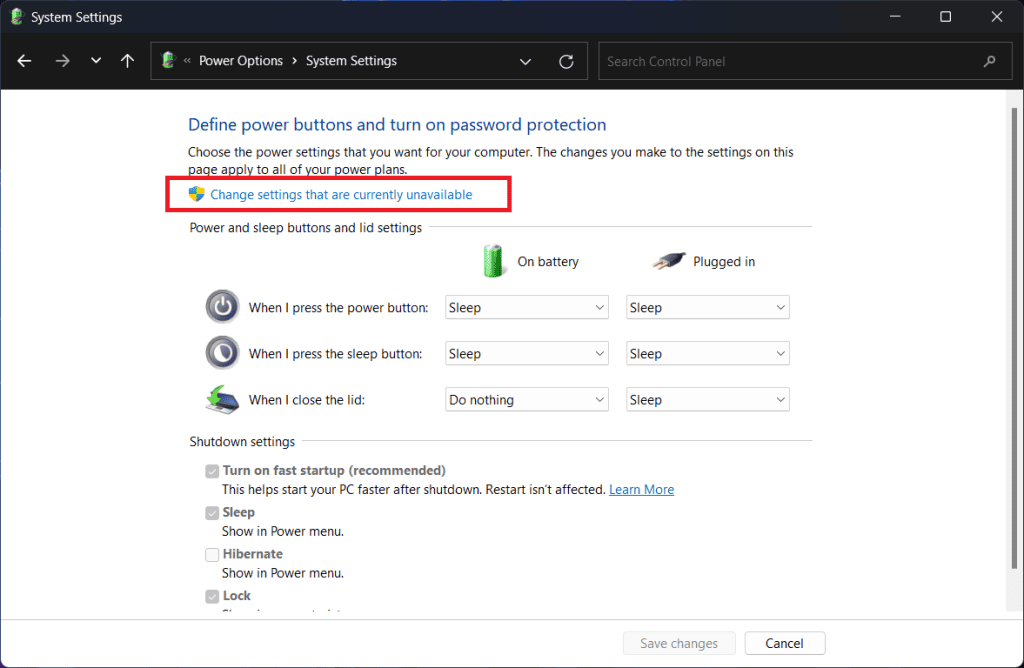Viewport: 1024px width, 668px height.
Task: Click the laptop lid icon
Action: point(222,398)
